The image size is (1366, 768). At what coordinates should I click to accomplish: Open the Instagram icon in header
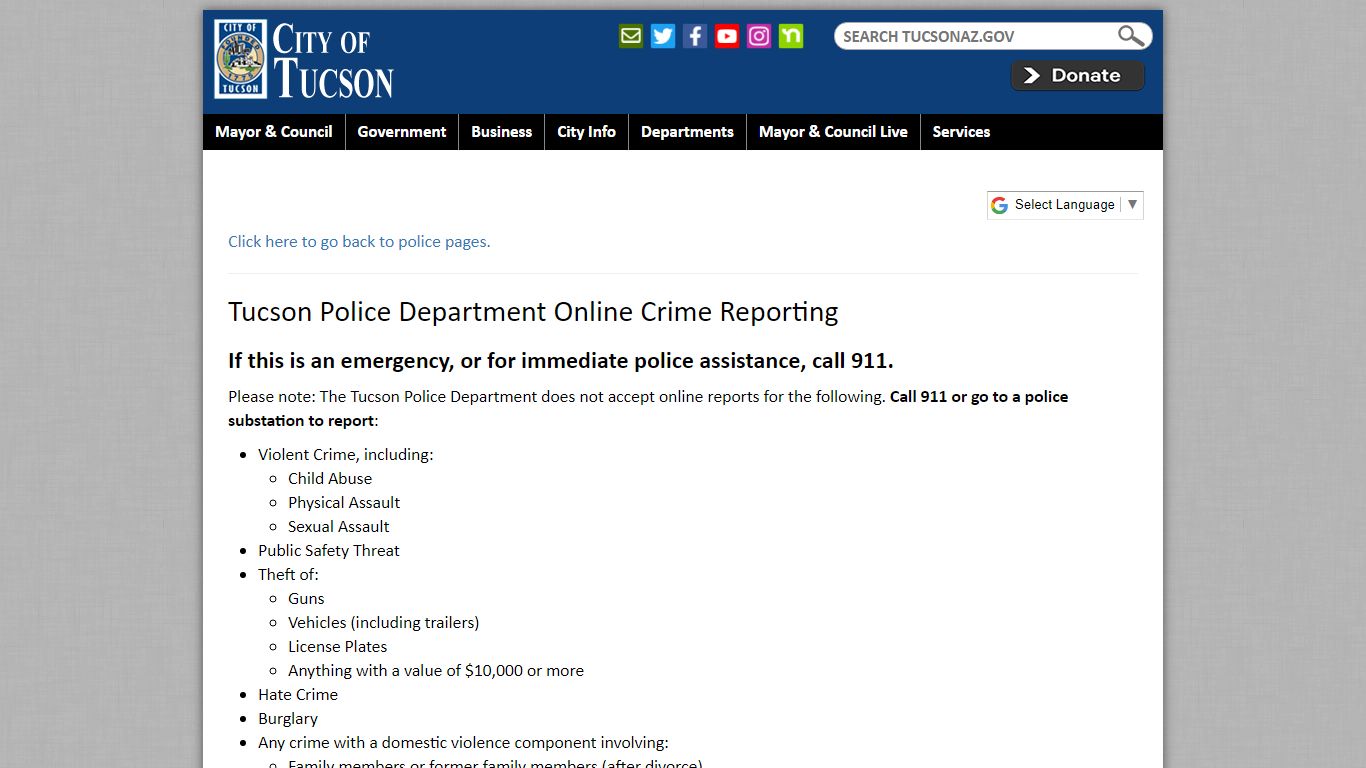[759, 36]
